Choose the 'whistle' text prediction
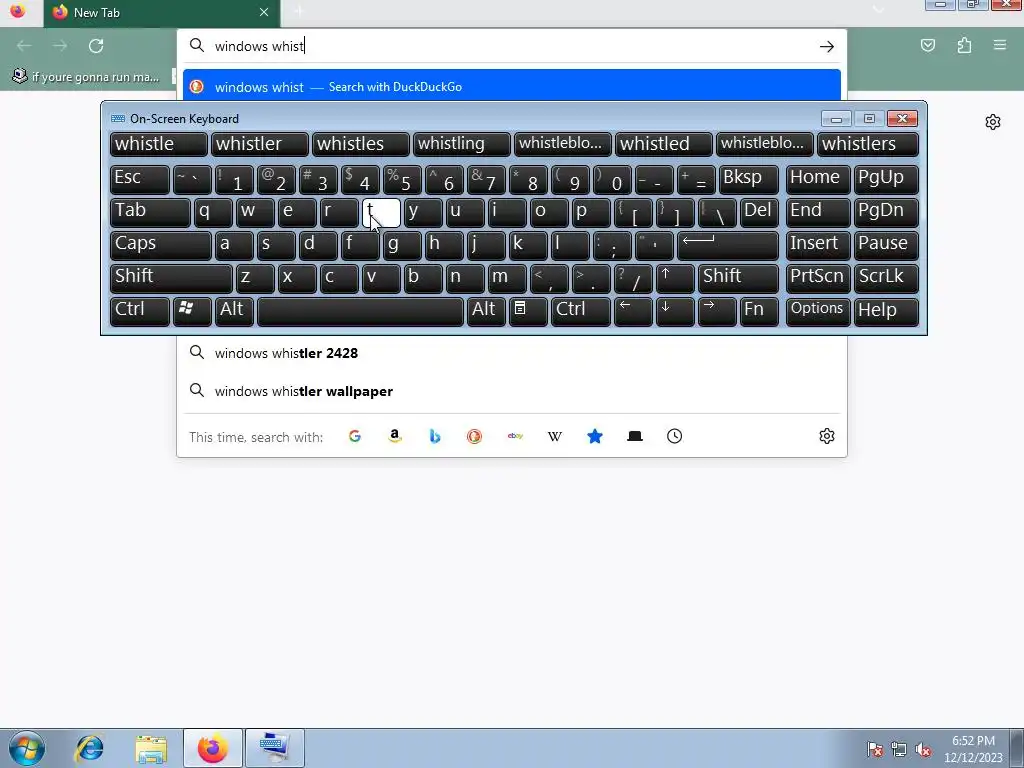This screenshot has width=1024, height=768. (159, 144)
